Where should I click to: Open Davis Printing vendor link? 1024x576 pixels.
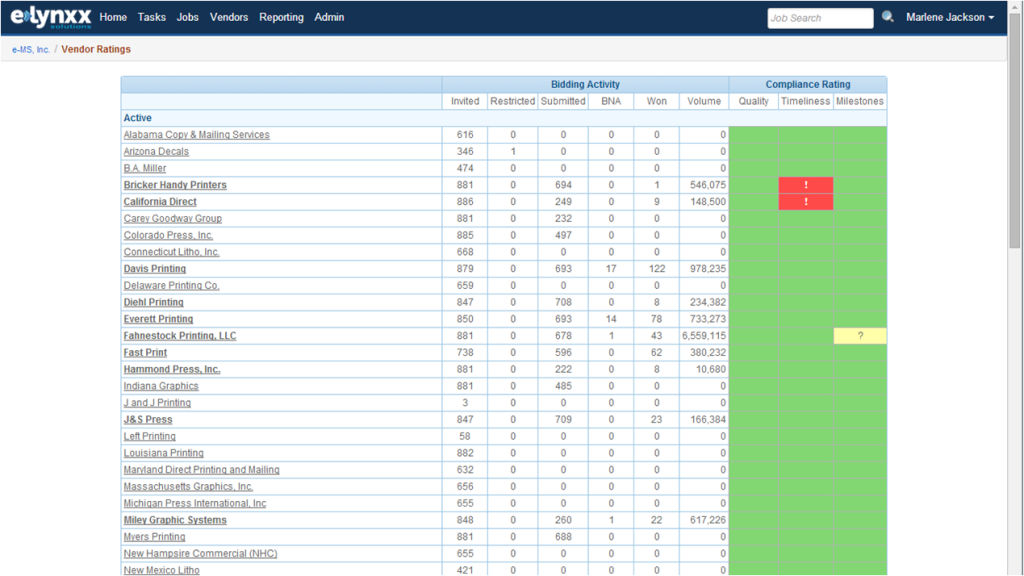click(155, 269)
